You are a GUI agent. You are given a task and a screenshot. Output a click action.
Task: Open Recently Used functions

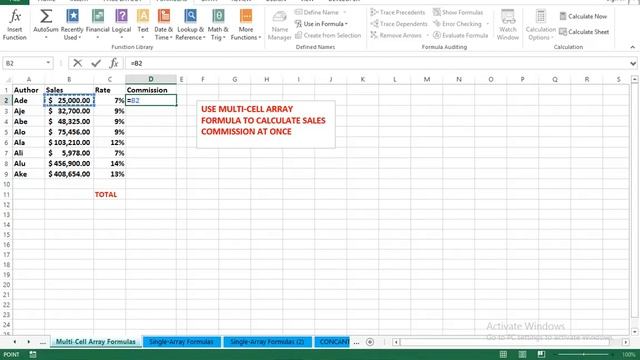pos(72,25)
